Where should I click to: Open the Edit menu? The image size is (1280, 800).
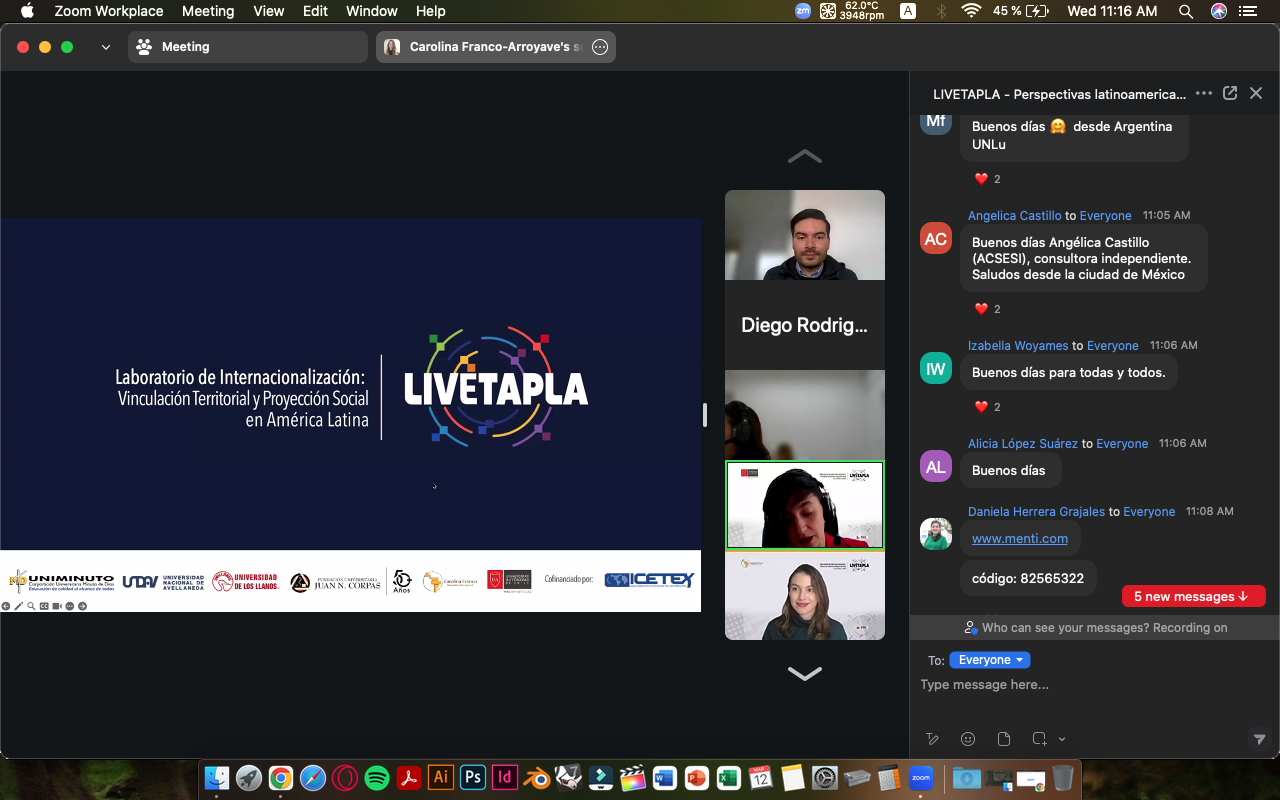point(316,11)
